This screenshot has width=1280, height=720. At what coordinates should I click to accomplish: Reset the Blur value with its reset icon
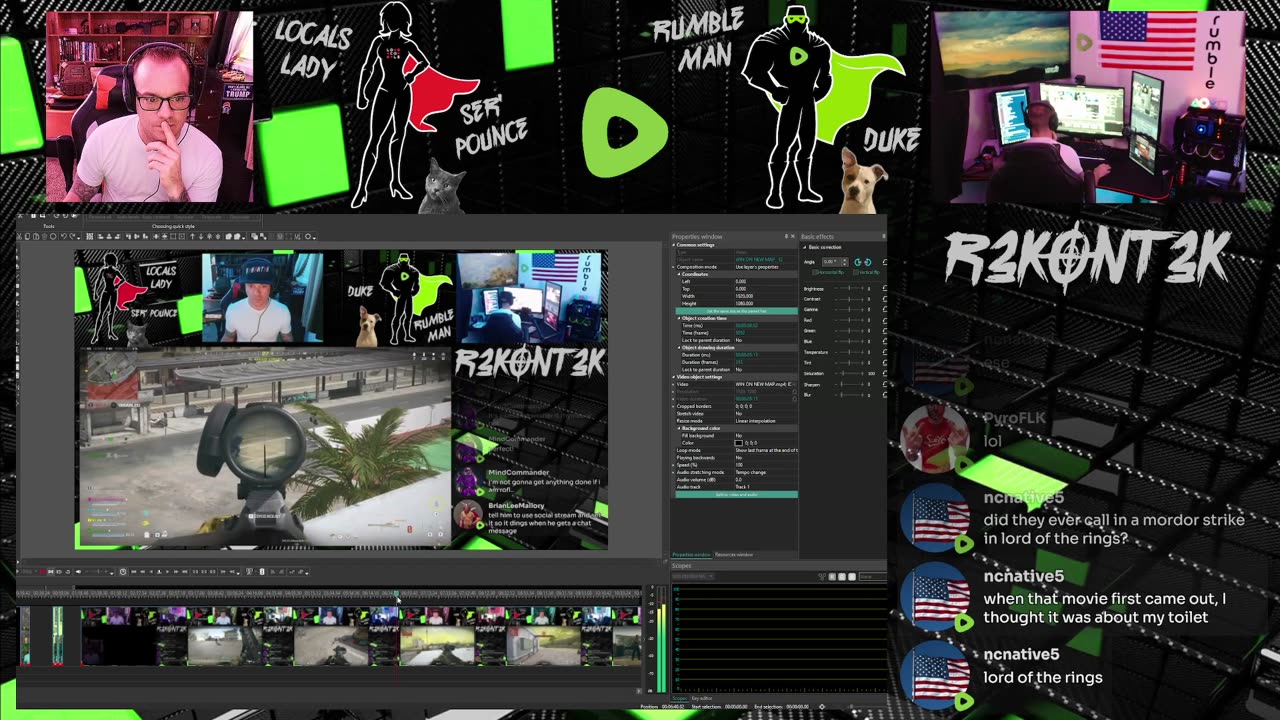[885, 395]
